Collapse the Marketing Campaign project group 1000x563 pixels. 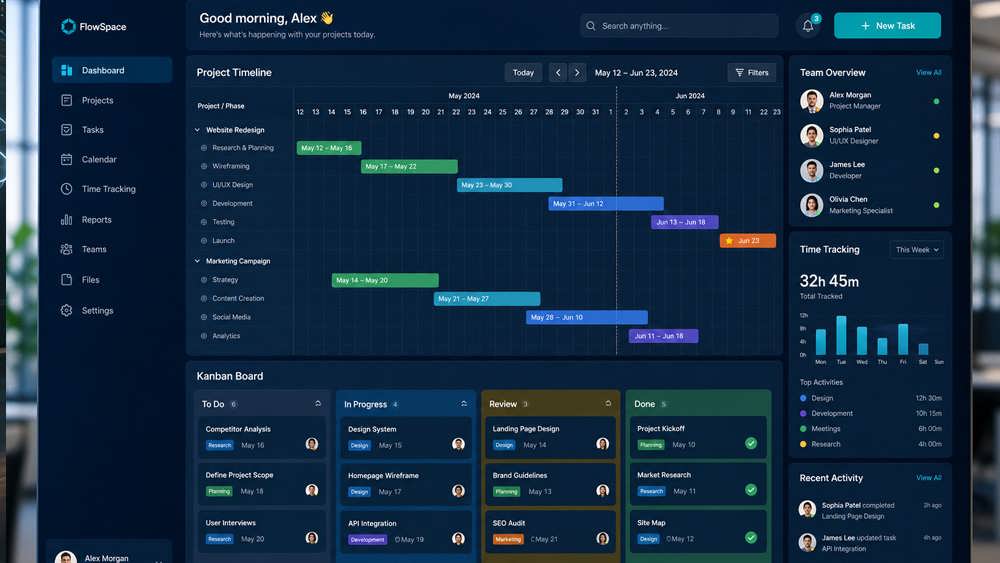point(197,261)
